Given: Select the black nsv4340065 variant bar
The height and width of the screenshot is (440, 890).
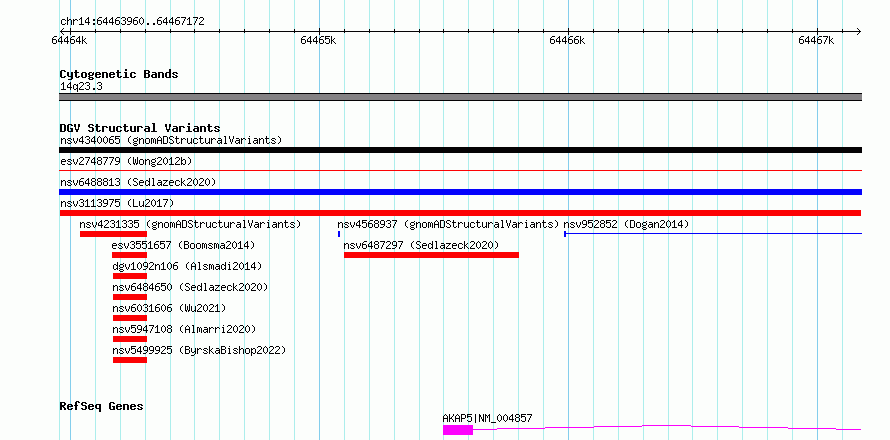Looking at the screenshot, I should pyautogui.click(x=460, y=150).
